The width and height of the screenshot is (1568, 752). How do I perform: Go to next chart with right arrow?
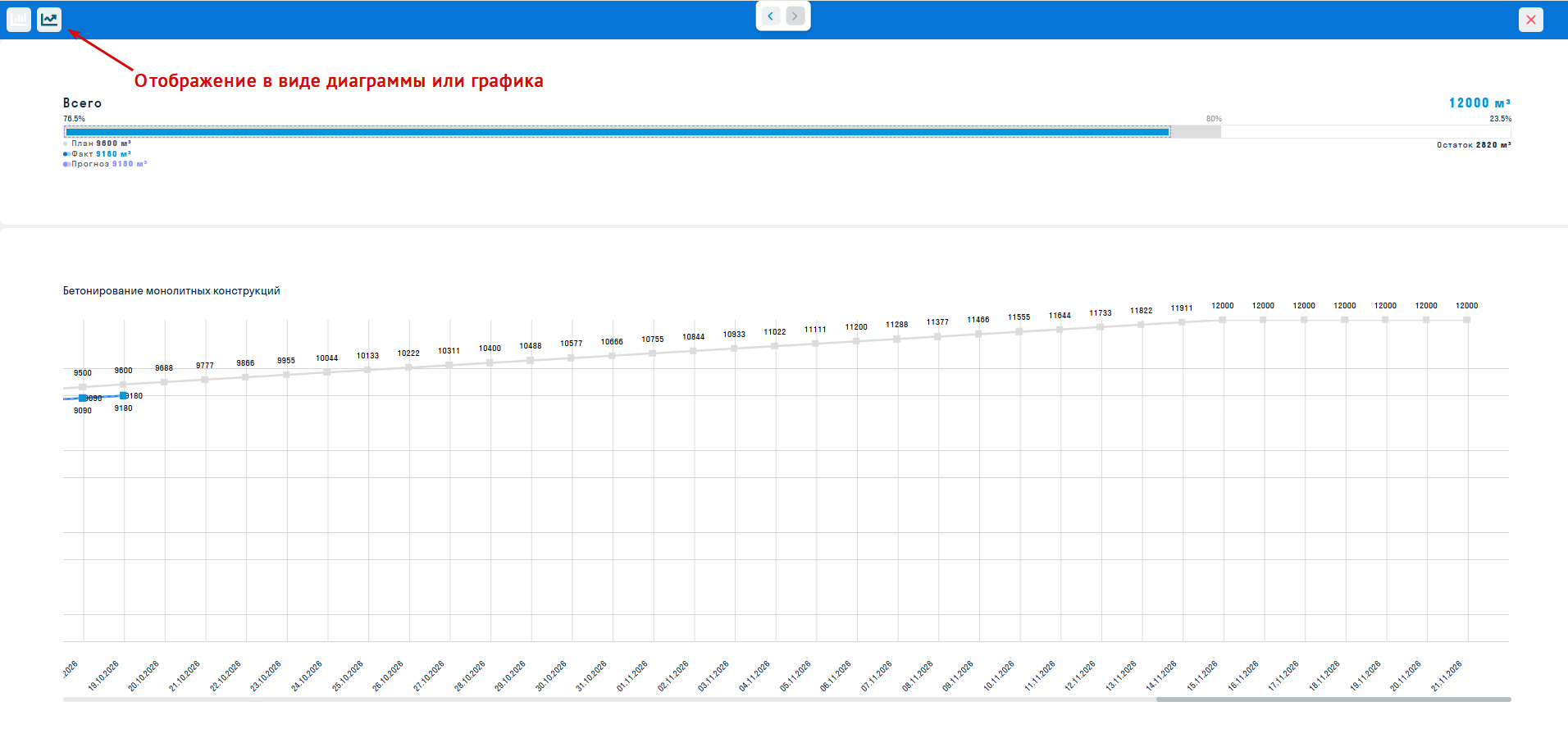click(795, 16)
